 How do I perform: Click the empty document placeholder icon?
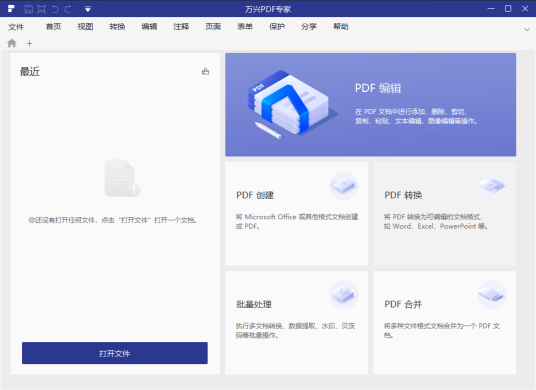[x=122, y=178]
